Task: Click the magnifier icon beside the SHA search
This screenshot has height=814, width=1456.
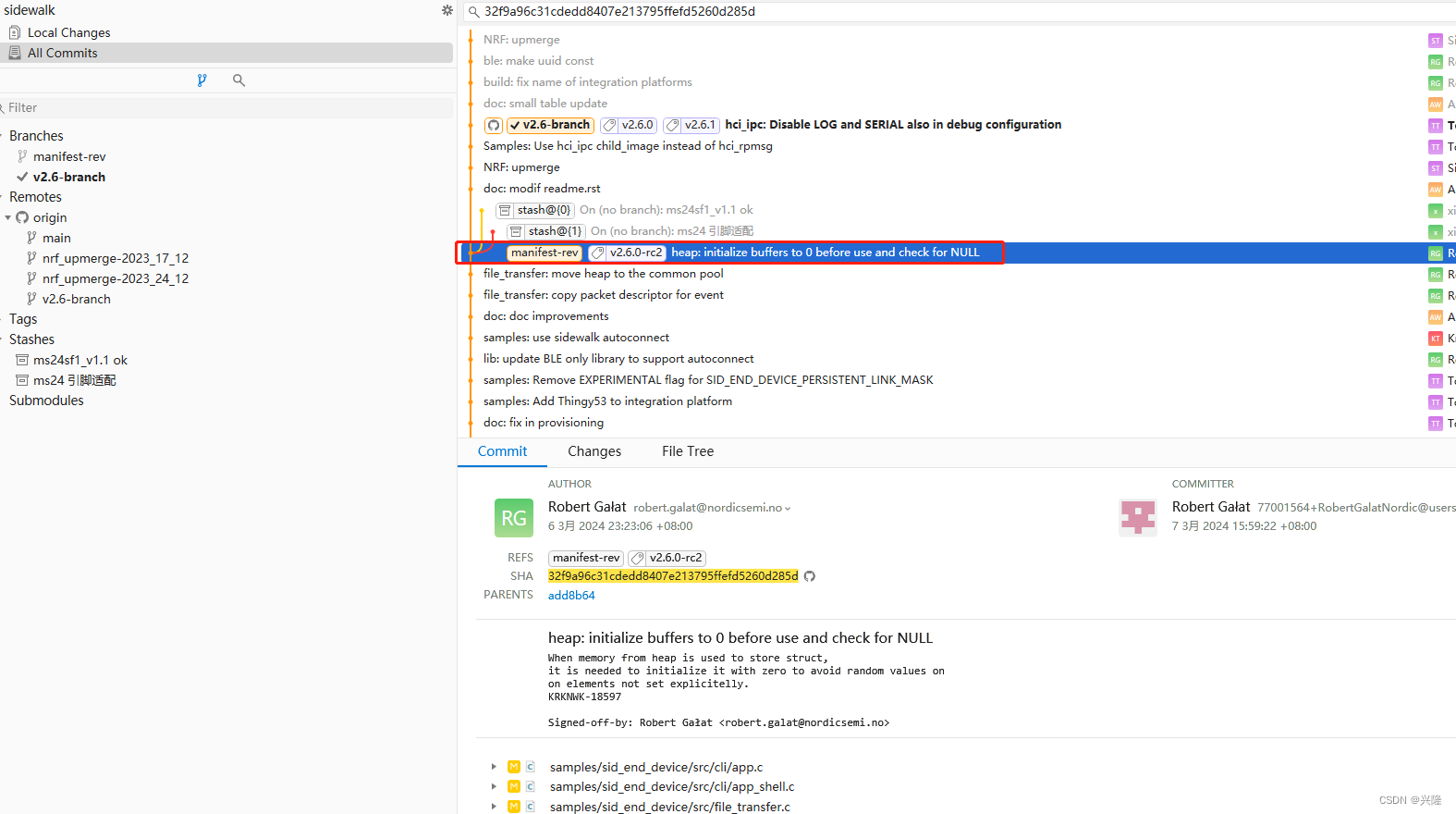Action: 473,12
